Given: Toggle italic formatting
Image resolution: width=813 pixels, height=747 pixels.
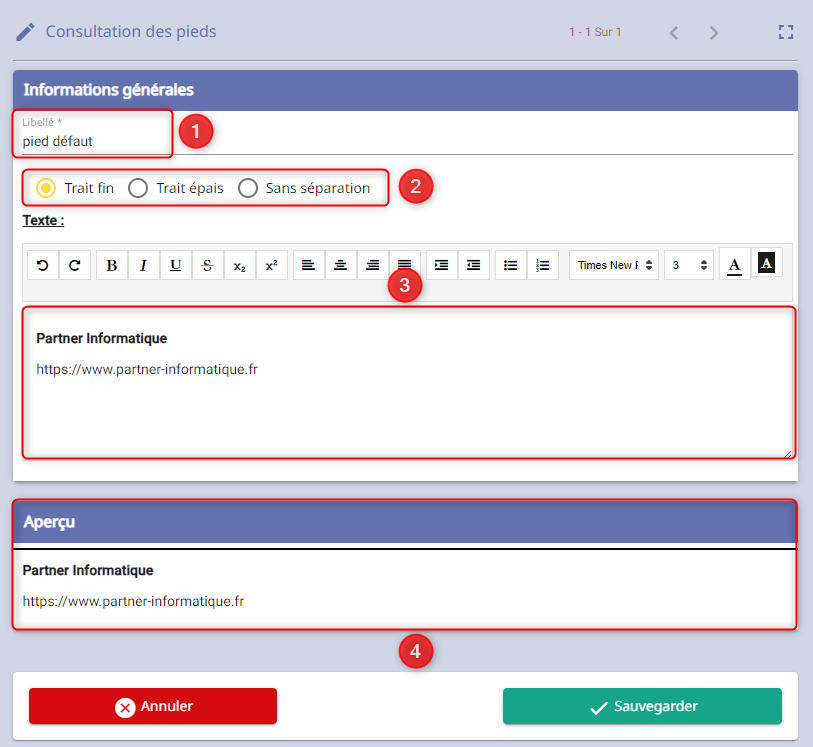Looking at the screenshot, I should 144,265.
